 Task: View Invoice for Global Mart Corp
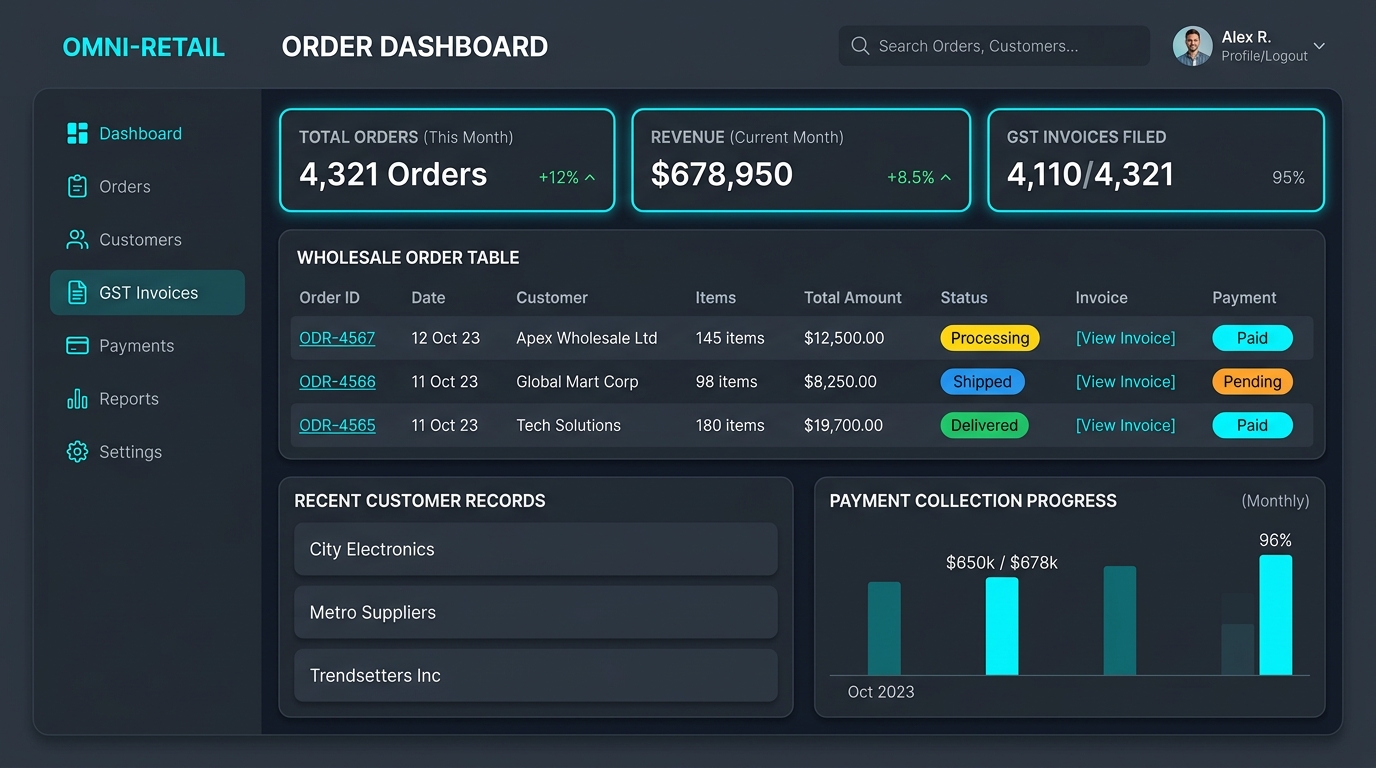pyautogui.click(x=1125, y=381)
